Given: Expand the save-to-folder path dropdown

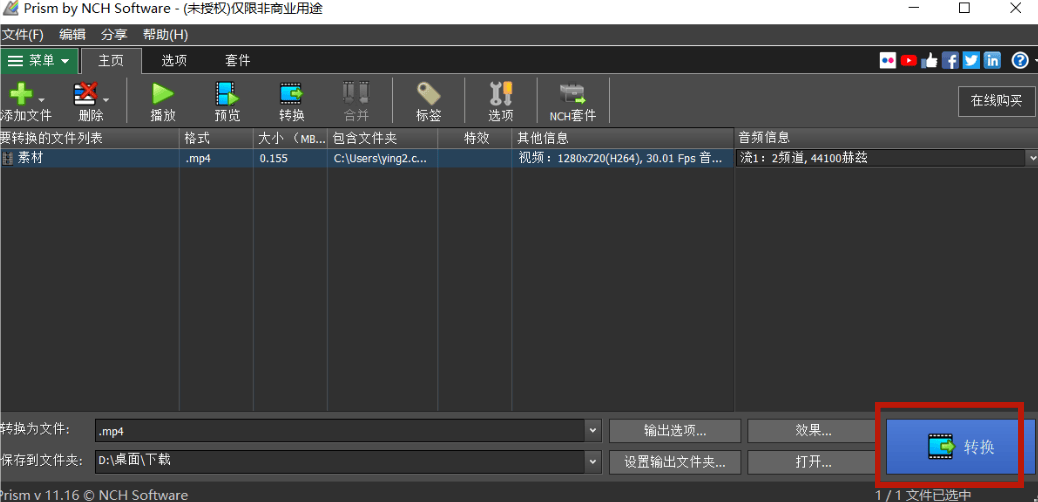Looking at the screenshot, I should point(592,461).
